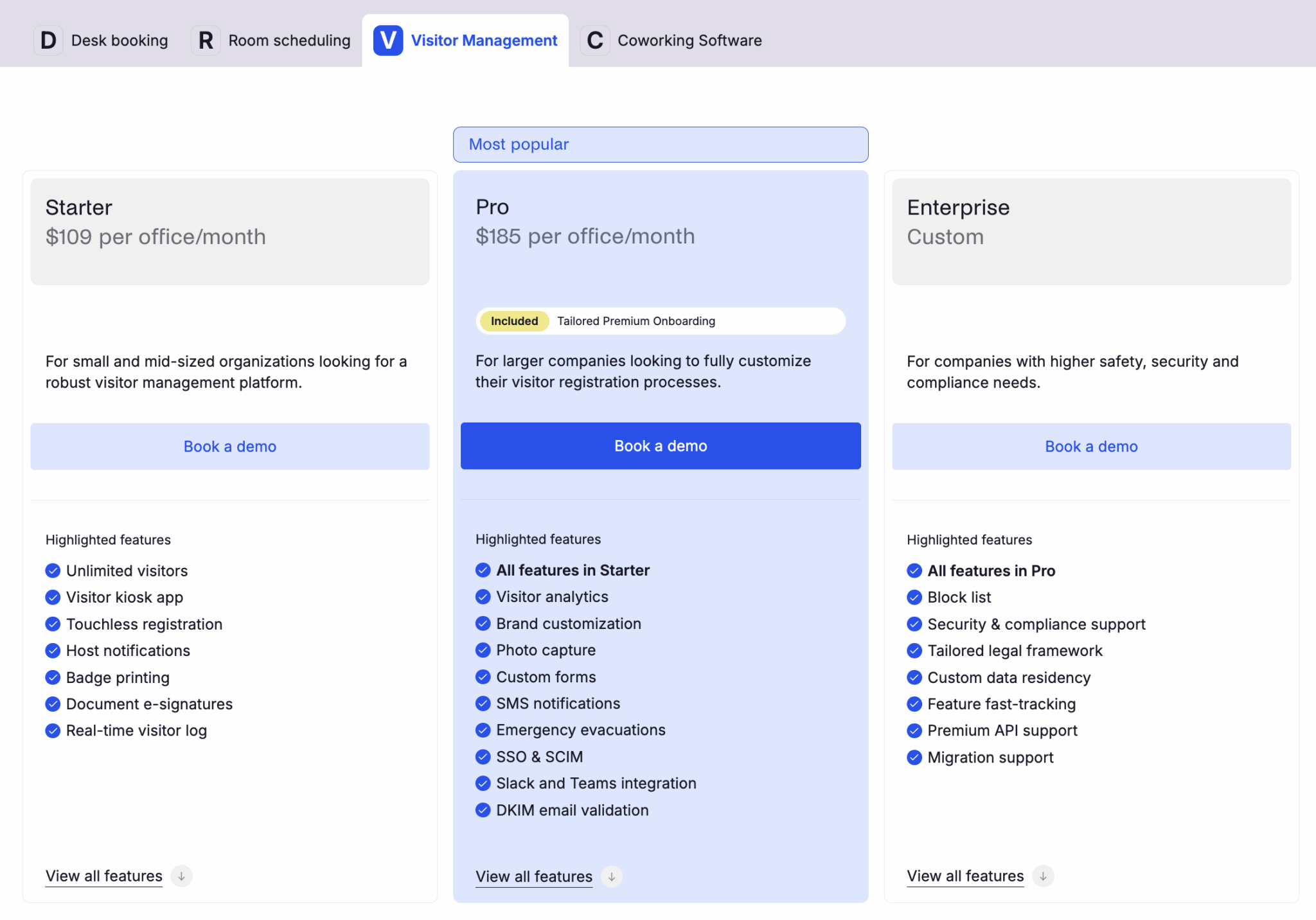Toggle the checkmark next to Badge printing
1316x920 pixels.
53,677
